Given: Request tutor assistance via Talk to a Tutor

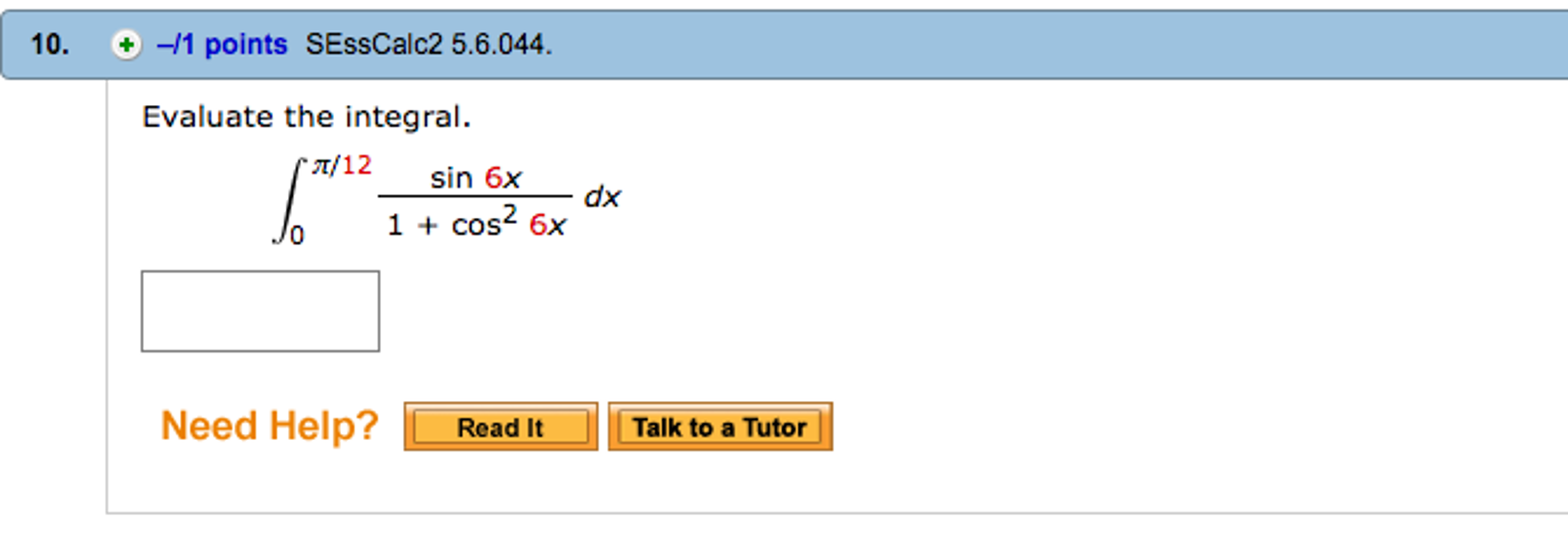Looking at the screenshot, I should 718,427.
